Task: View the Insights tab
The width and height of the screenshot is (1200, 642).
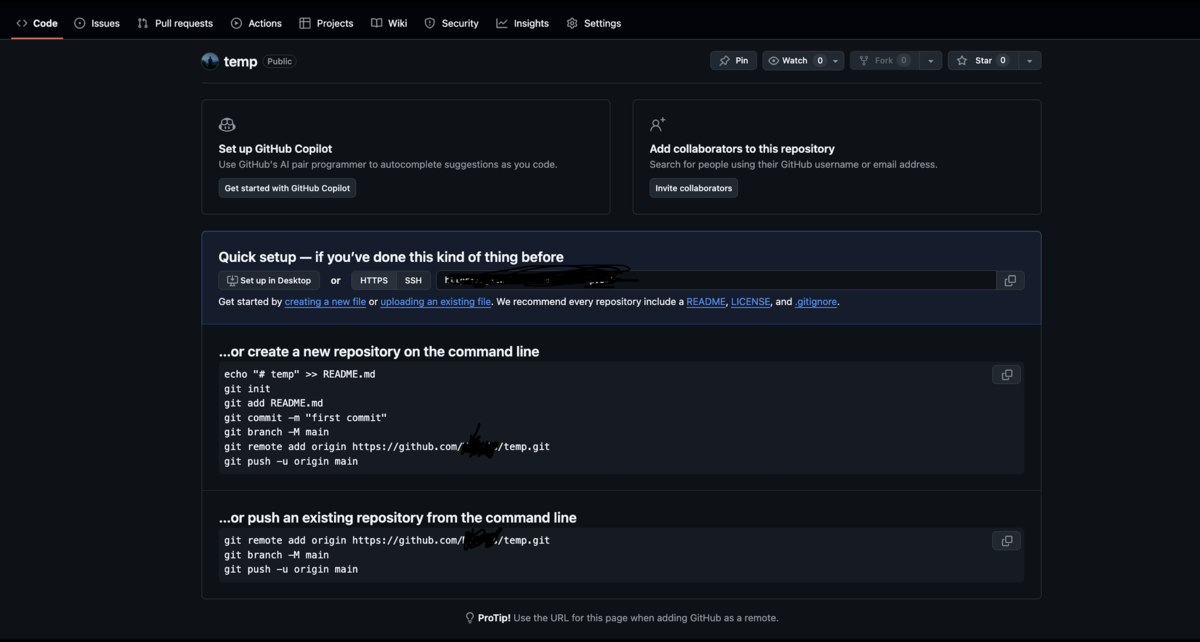Action: [x=522, y=23]
